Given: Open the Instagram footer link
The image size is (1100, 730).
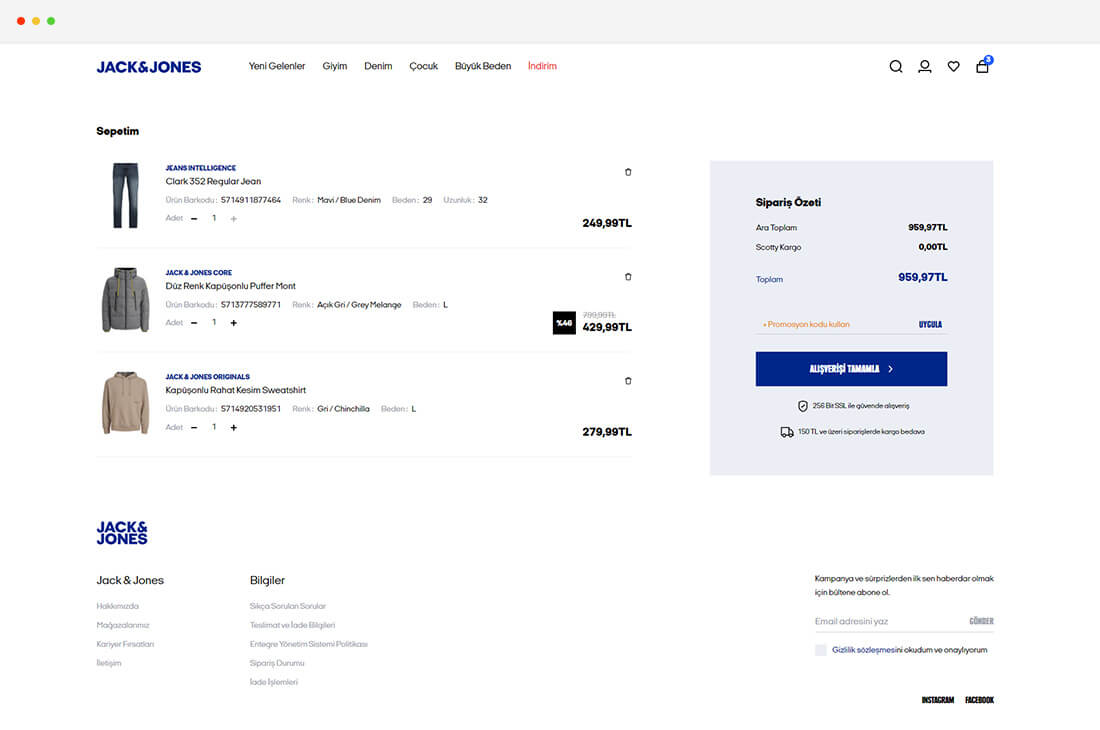Looking at the screenshot, I should [x=937, y=700].
